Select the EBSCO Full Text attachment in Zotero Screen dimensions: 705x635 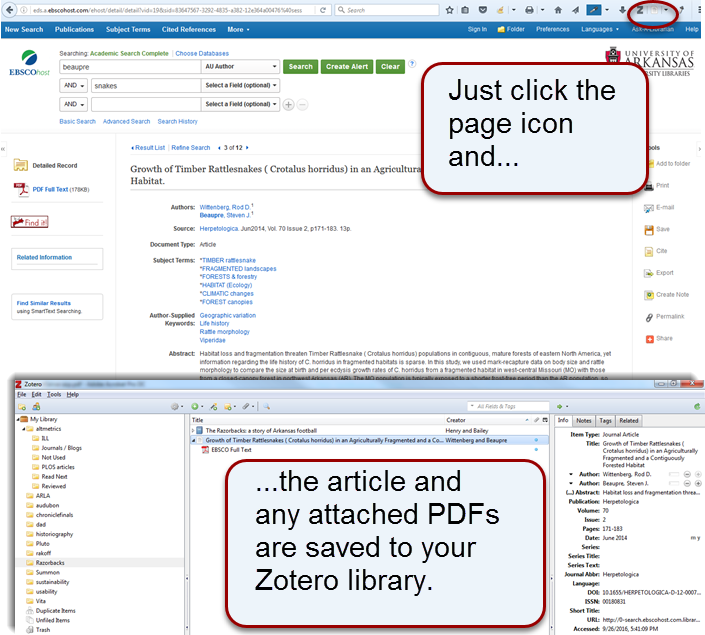point(231,450)
